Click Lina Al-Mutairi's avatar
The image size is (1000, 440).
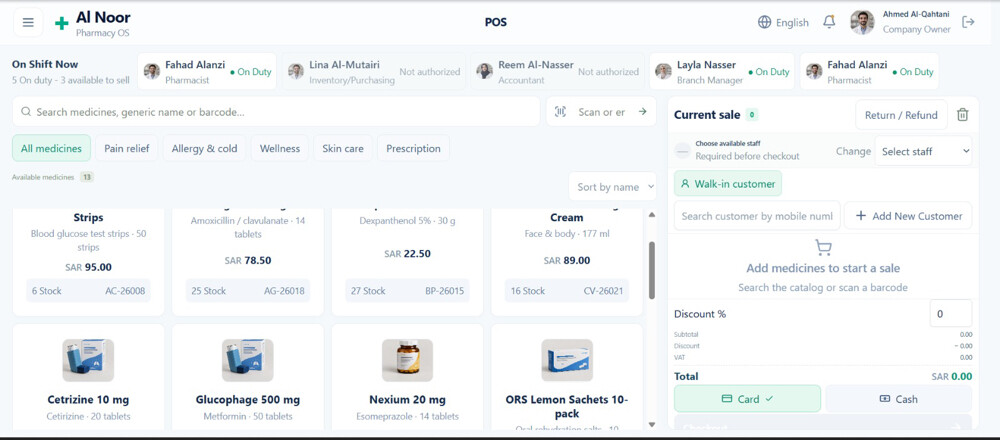(x=295, y=71)
